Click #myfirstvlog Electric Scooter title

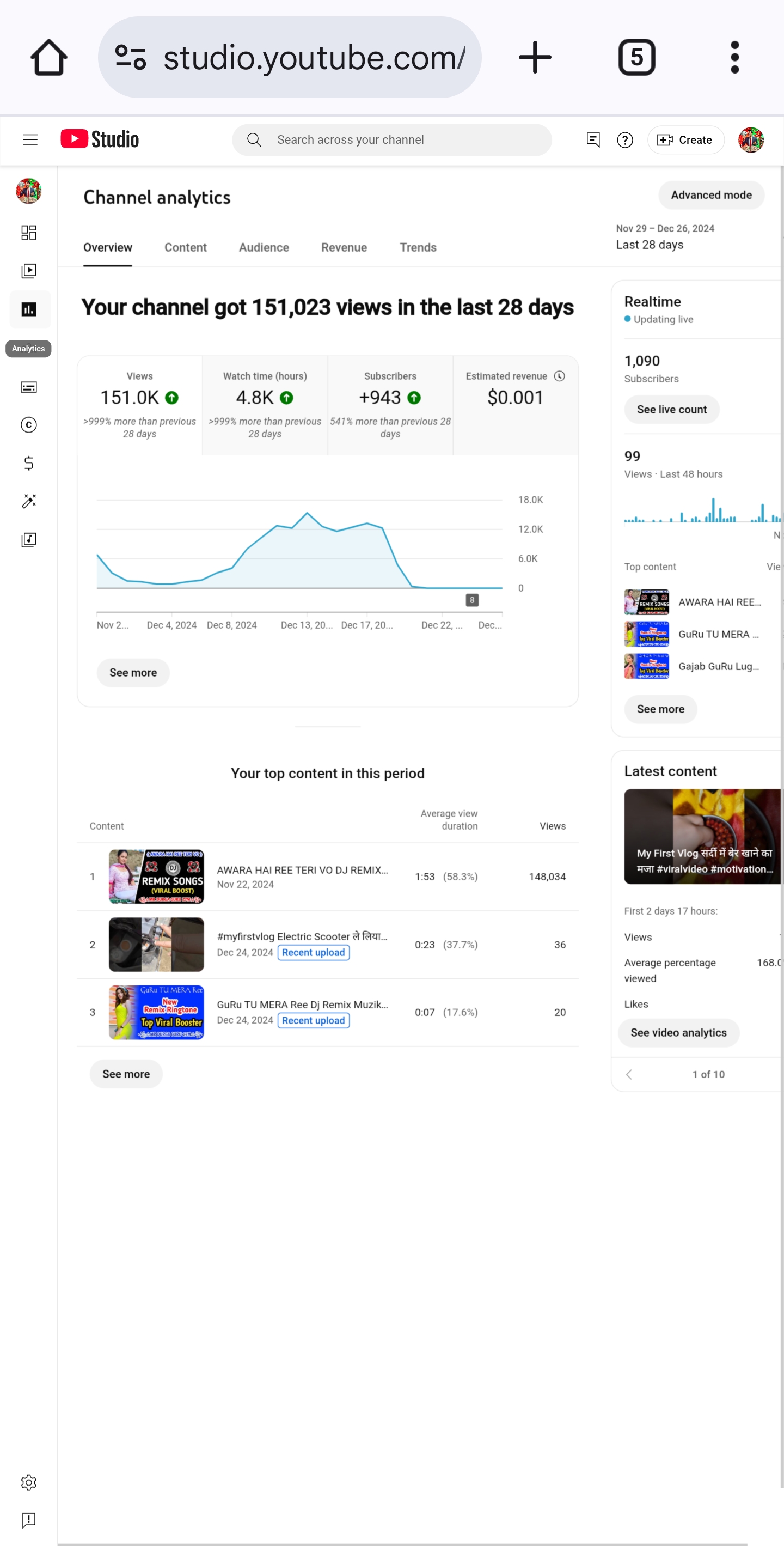tap(302, 936)
